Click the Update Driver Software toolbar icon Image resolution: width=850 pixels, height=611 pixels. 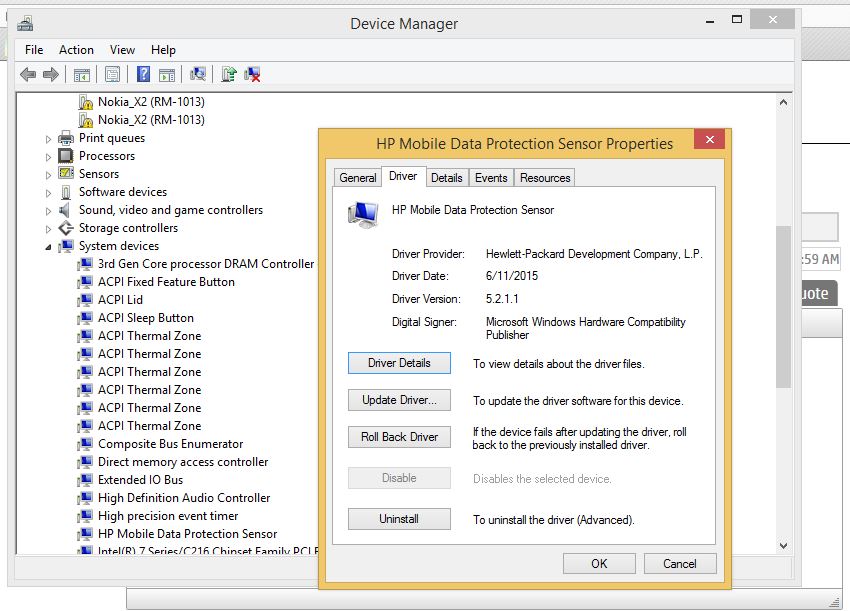[x=229, y=74]
